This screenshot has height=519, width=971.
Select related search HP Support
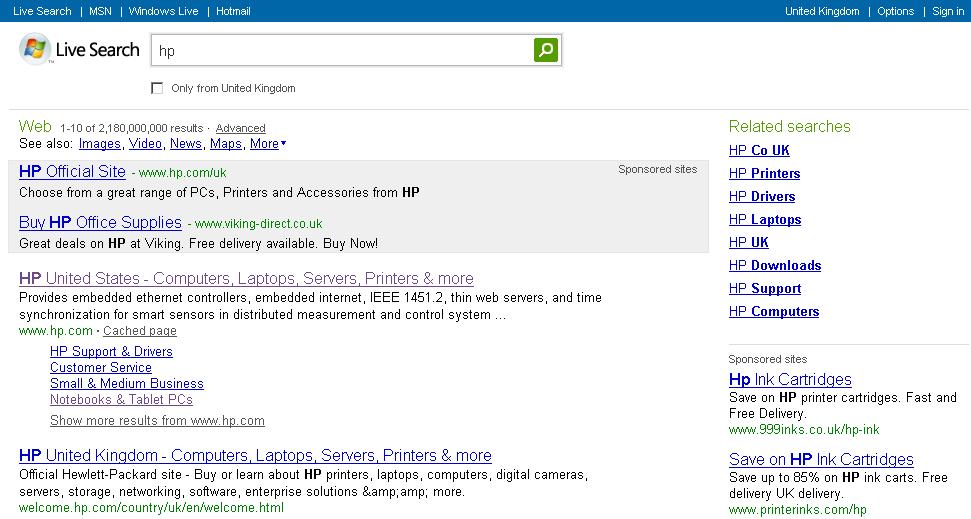(765, 288)
